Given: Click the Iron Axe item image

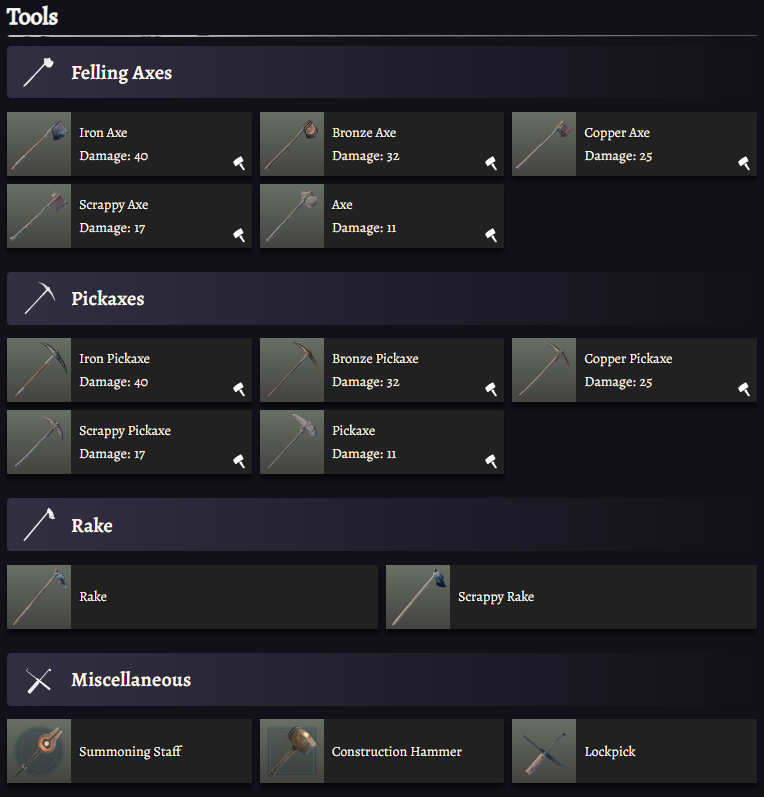Looking at the screenshot, I should 39,144.
